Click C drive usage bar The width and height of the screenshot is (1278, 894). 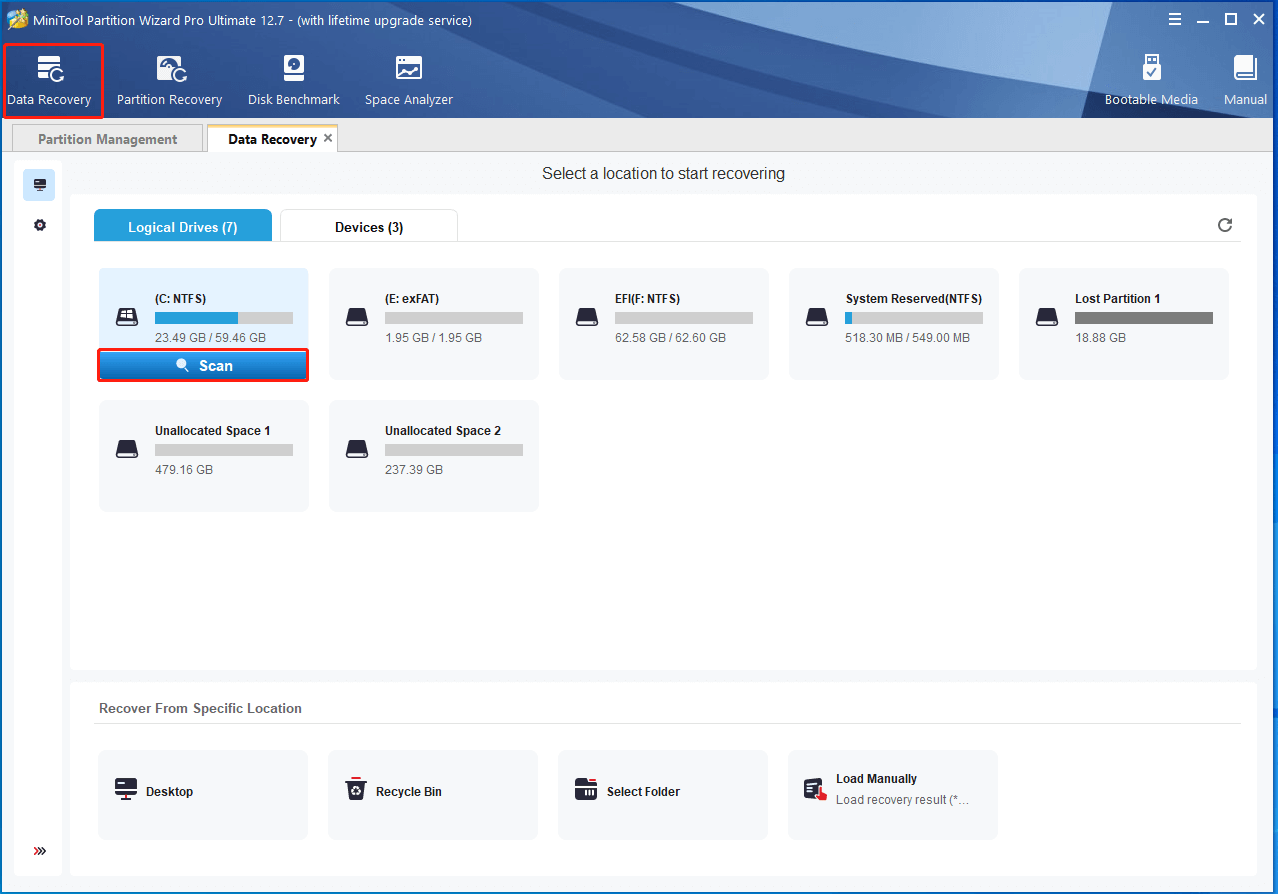[224, 318]
